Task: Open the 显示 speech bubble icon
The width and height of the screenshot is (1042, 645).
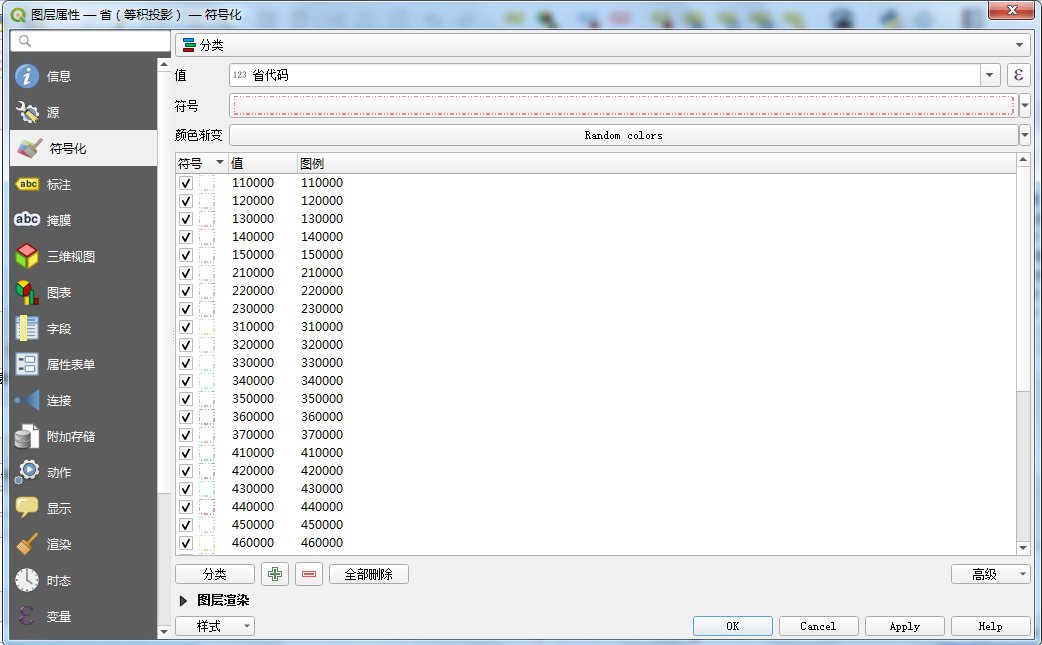Action: click(x=27, y=508)
